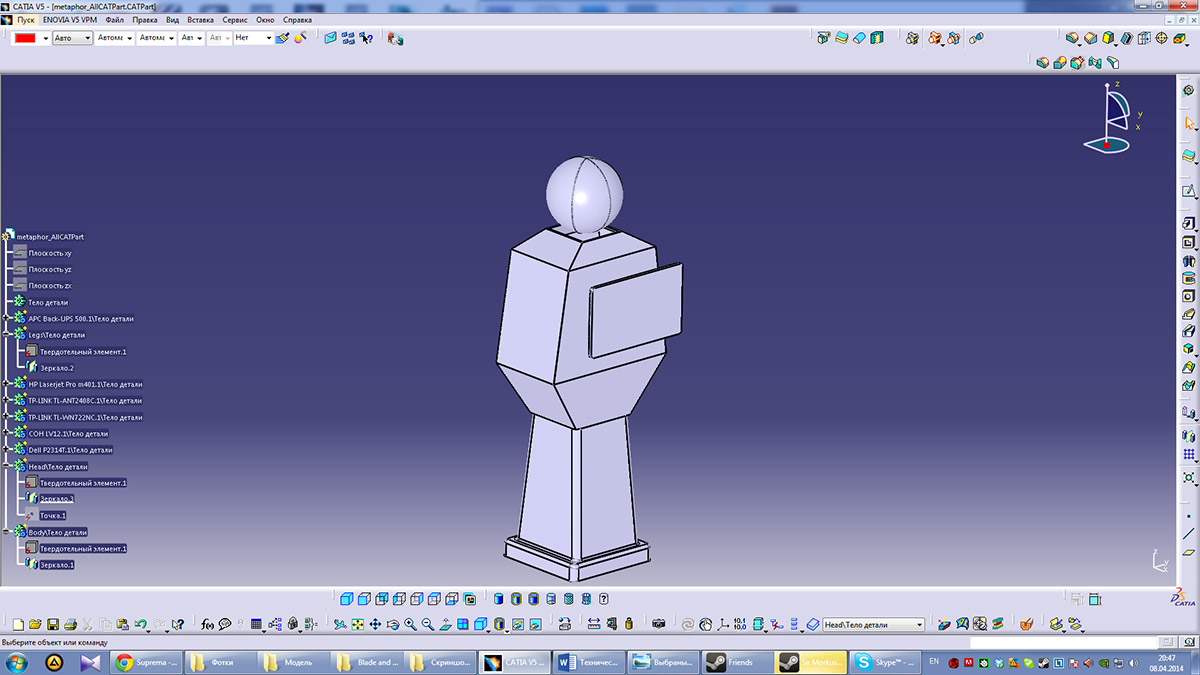Open the formula f(x) tool
The height and width of the screenshot is (675, 1200).
pos(207,625)
